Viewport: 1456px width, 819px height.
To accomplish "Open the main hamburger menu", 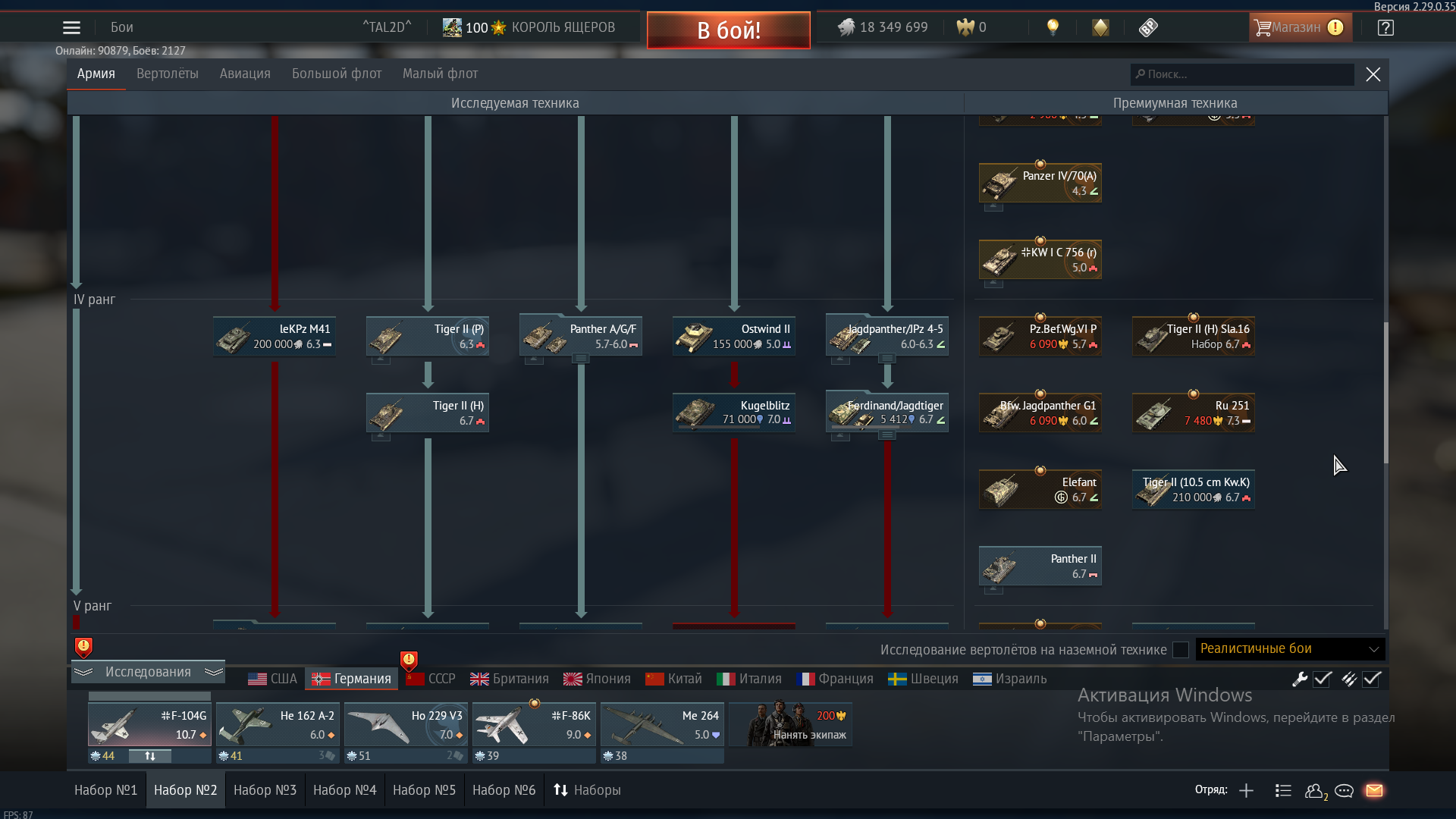I will click(71, 28).
